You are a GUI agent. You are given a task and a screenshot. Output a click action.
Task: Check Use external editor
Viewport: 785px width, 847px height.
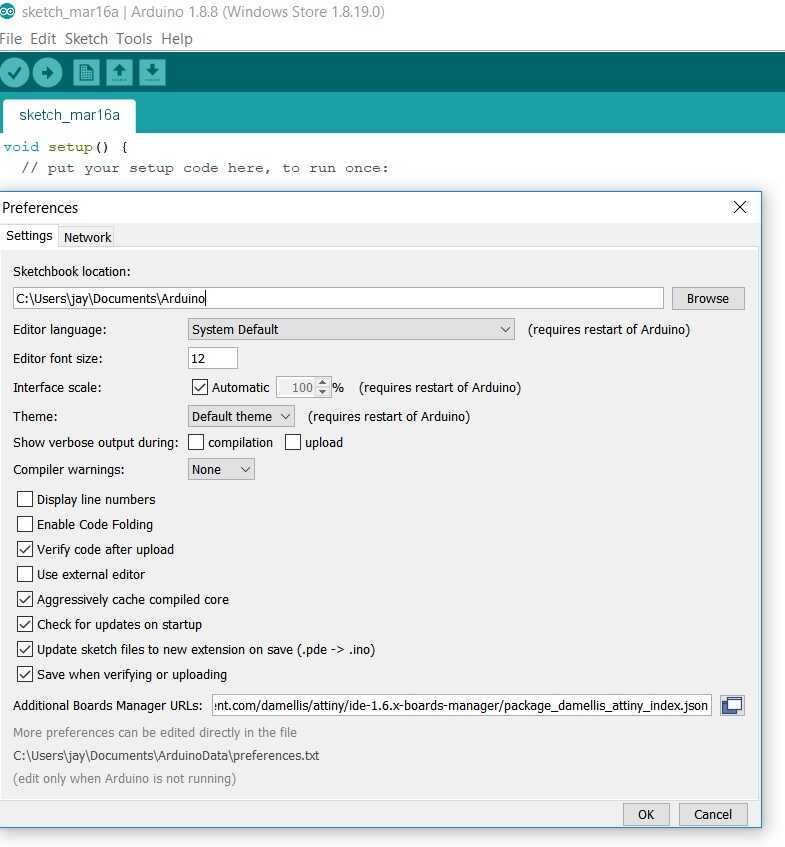click(25, 574)
